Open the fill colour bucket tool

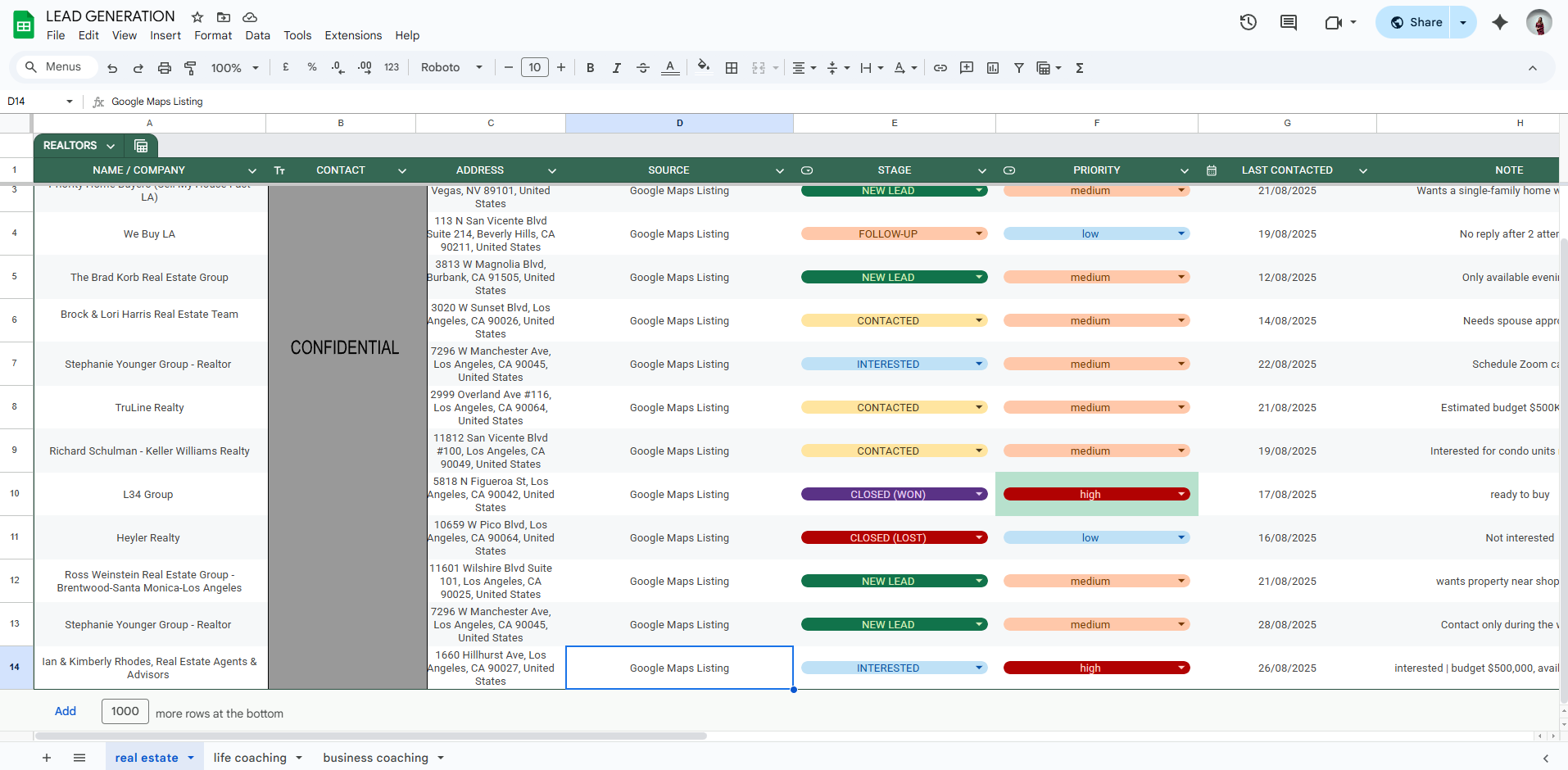(703, 67)
